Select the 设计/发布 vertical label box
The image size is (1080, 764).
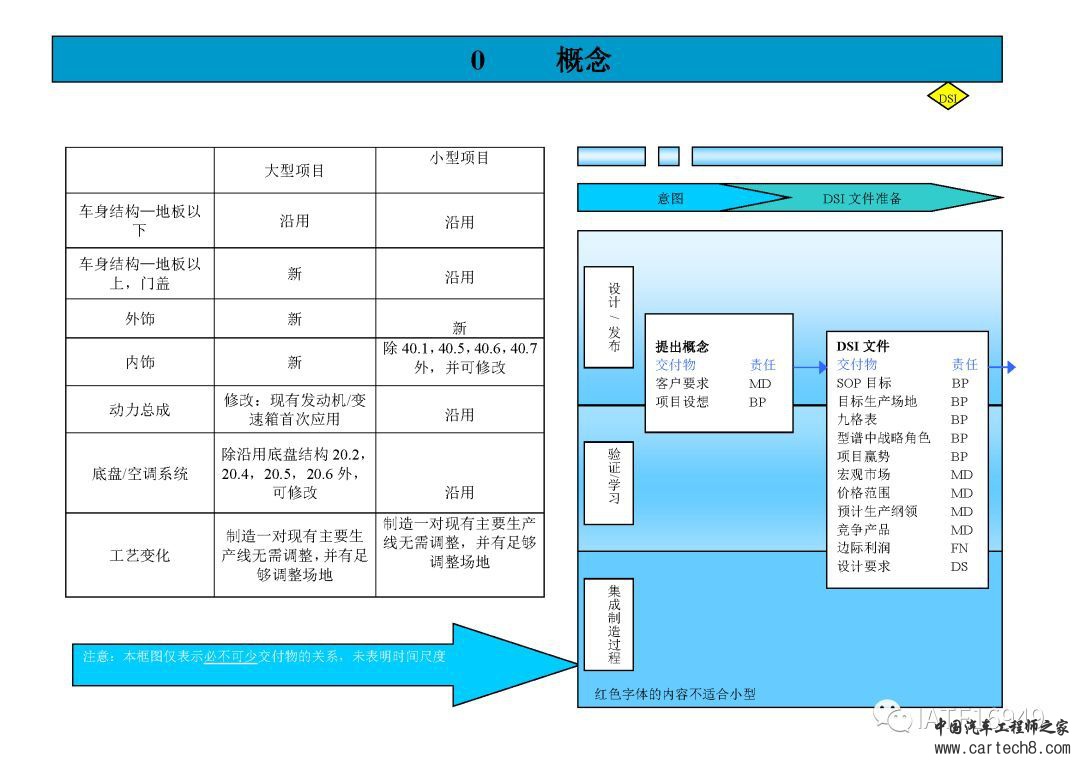click(608, 317)
